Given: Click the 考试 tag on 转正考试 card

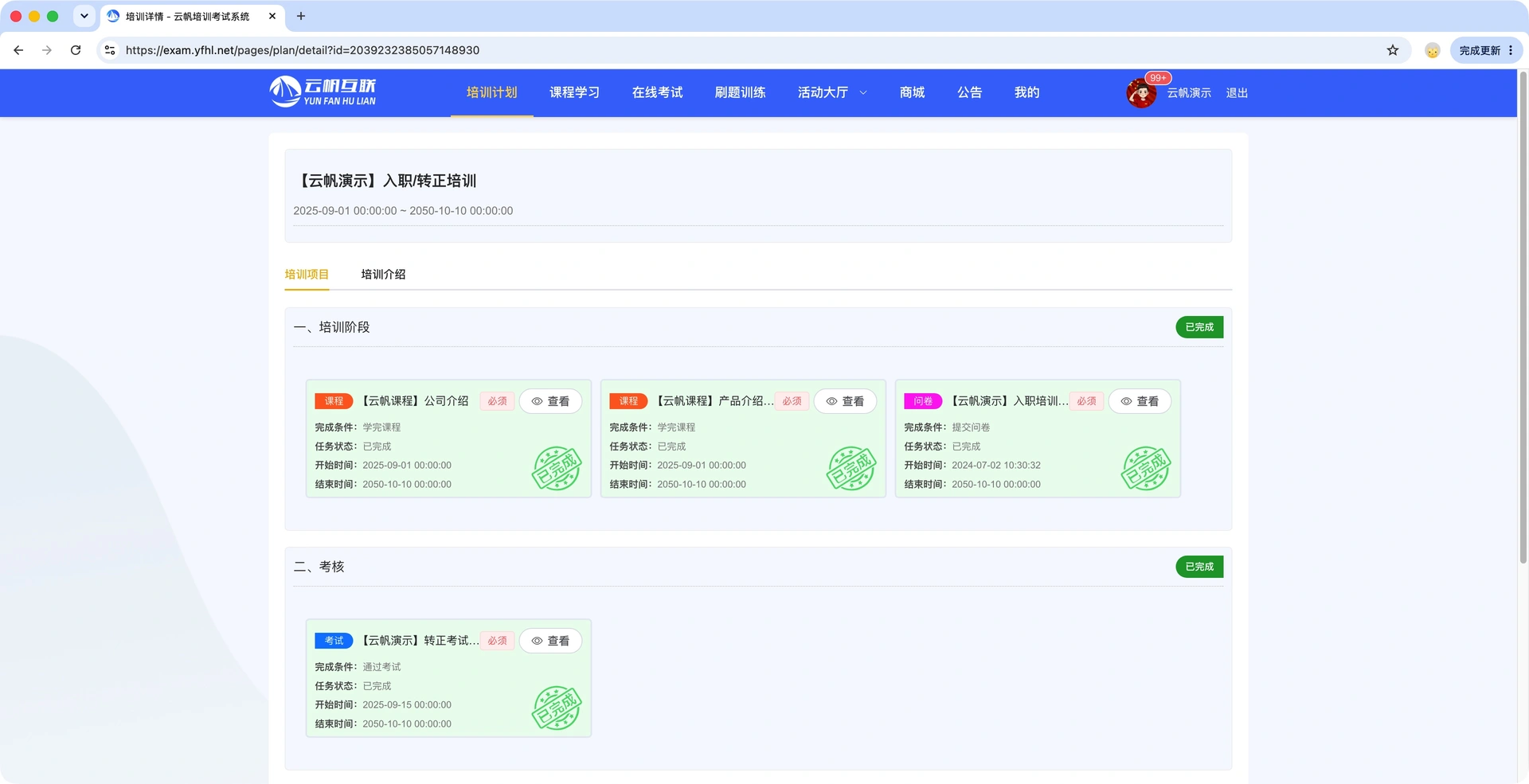Looking at the screenshot, I should [334, 641].
